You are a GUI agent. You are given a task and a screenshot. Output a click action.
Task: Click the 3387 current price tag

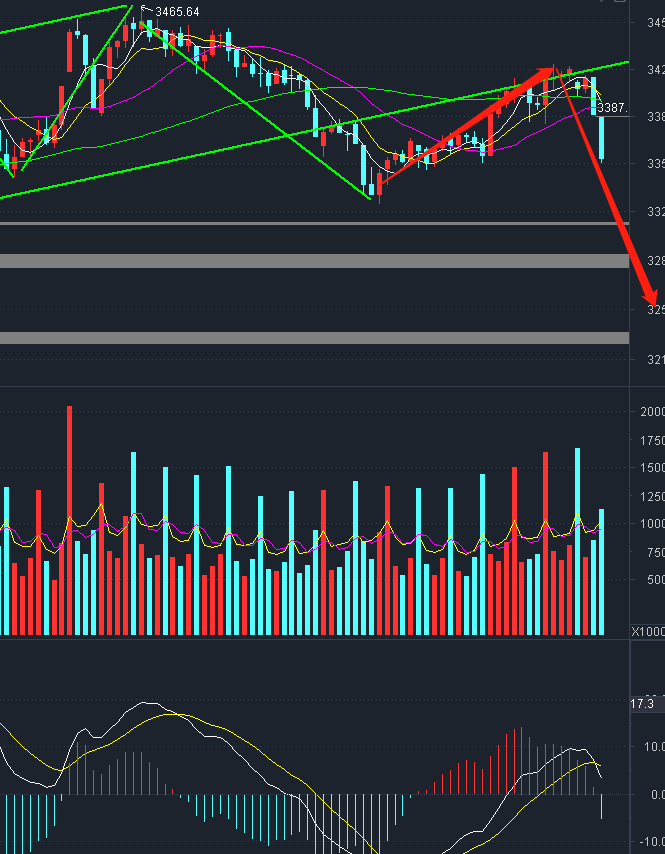(x=613, y=108)
